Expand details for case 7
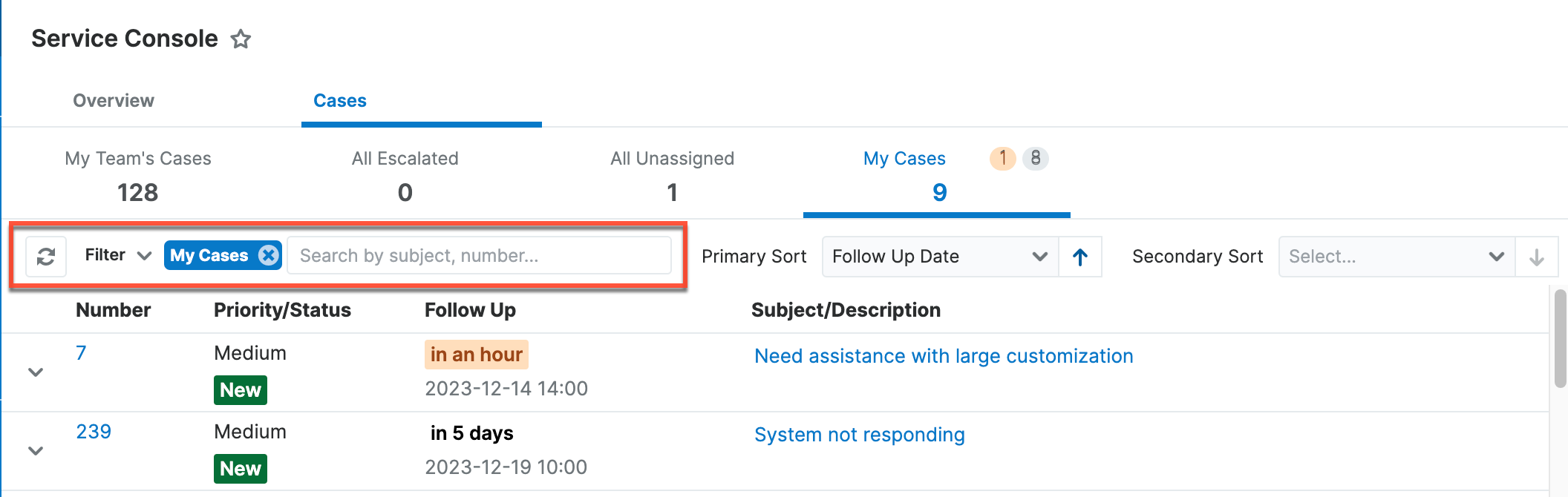The image size is (1568, 497). point(35,372)
